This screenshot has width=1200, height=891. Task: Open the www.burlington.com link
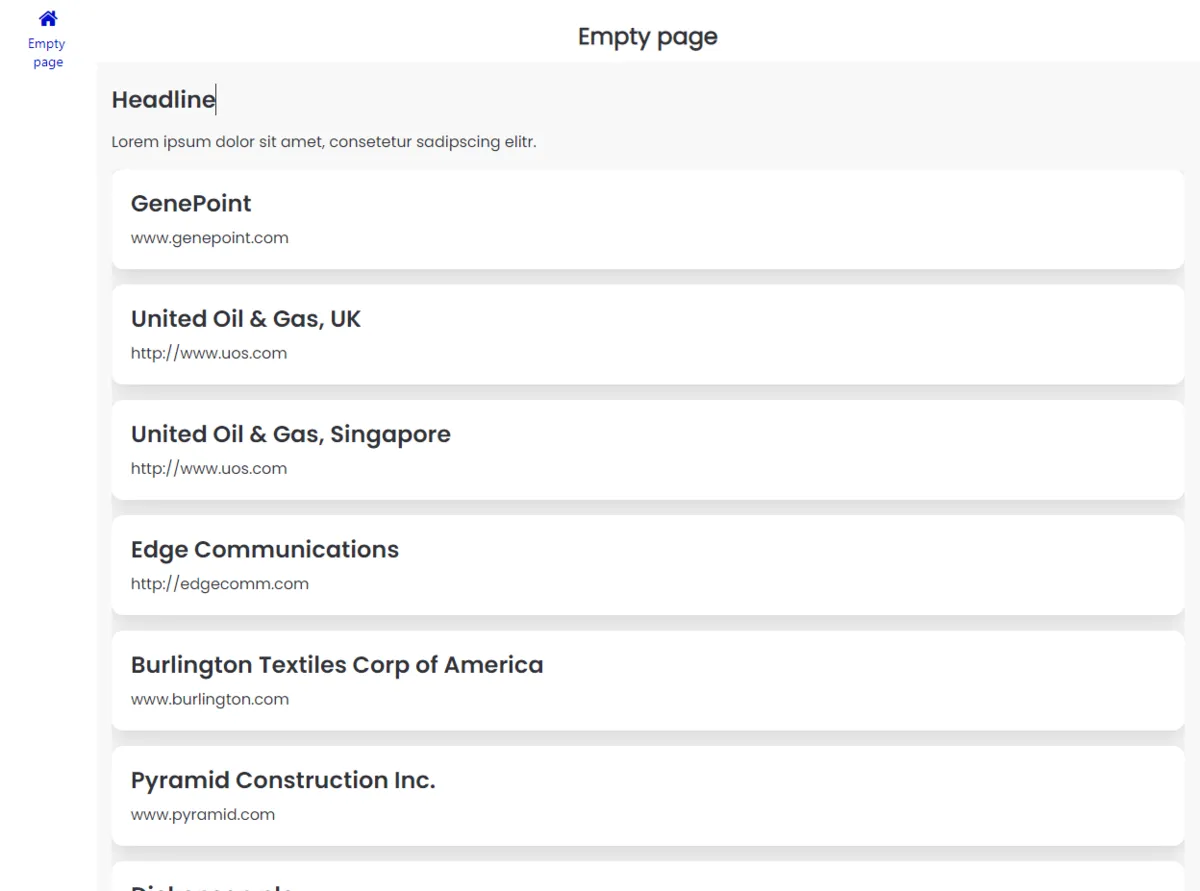pos(209,699)
